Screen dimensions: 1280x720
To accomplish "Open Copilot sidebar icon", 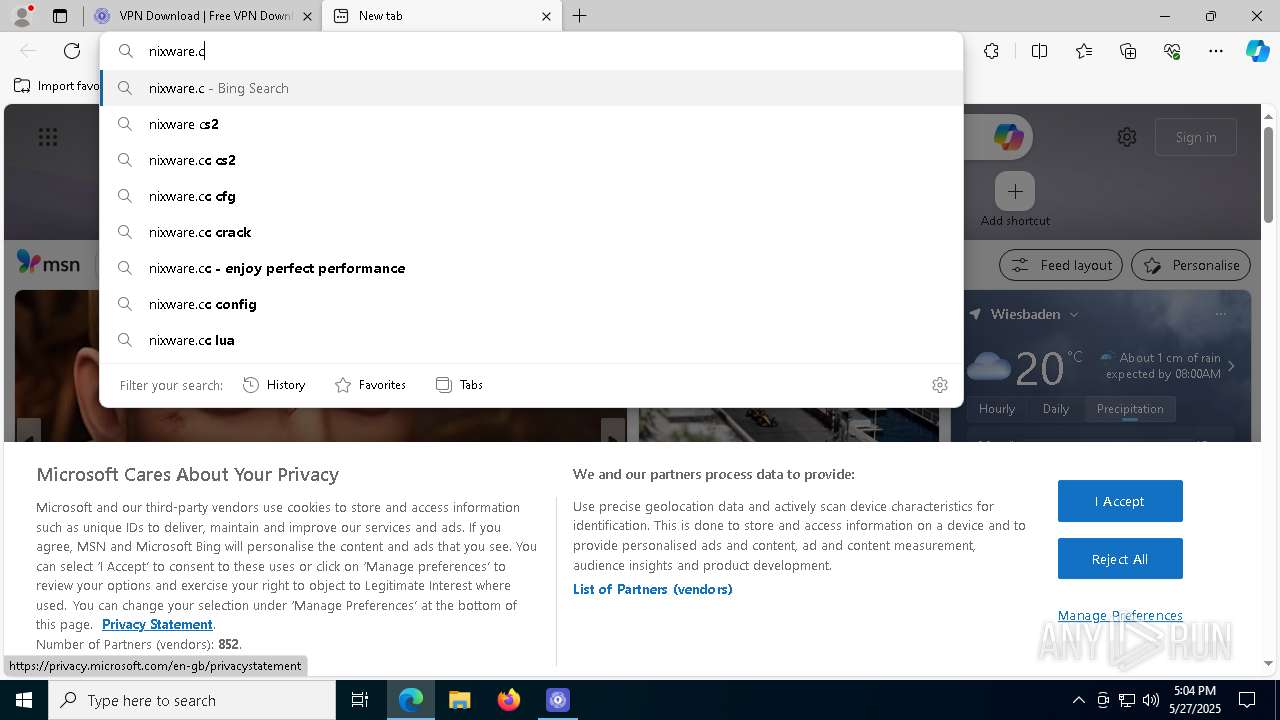I will click(1257, 51).
